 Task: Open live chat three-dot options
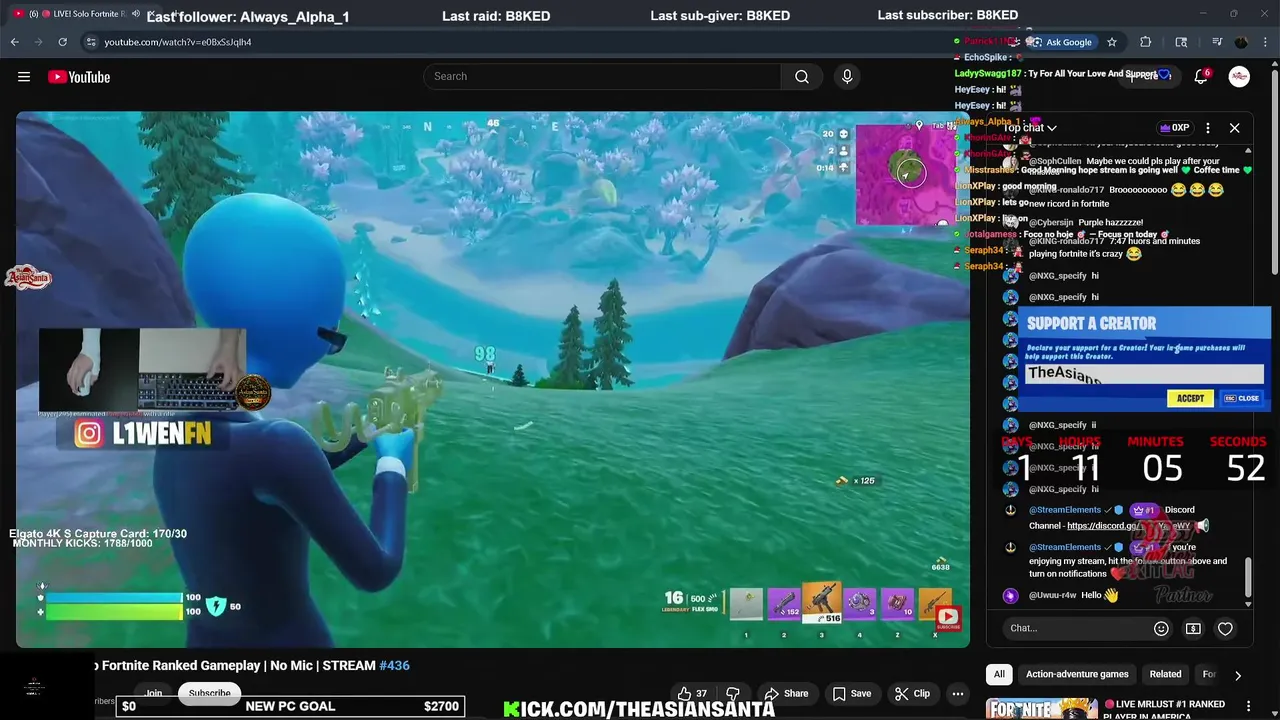[1208, 128]
